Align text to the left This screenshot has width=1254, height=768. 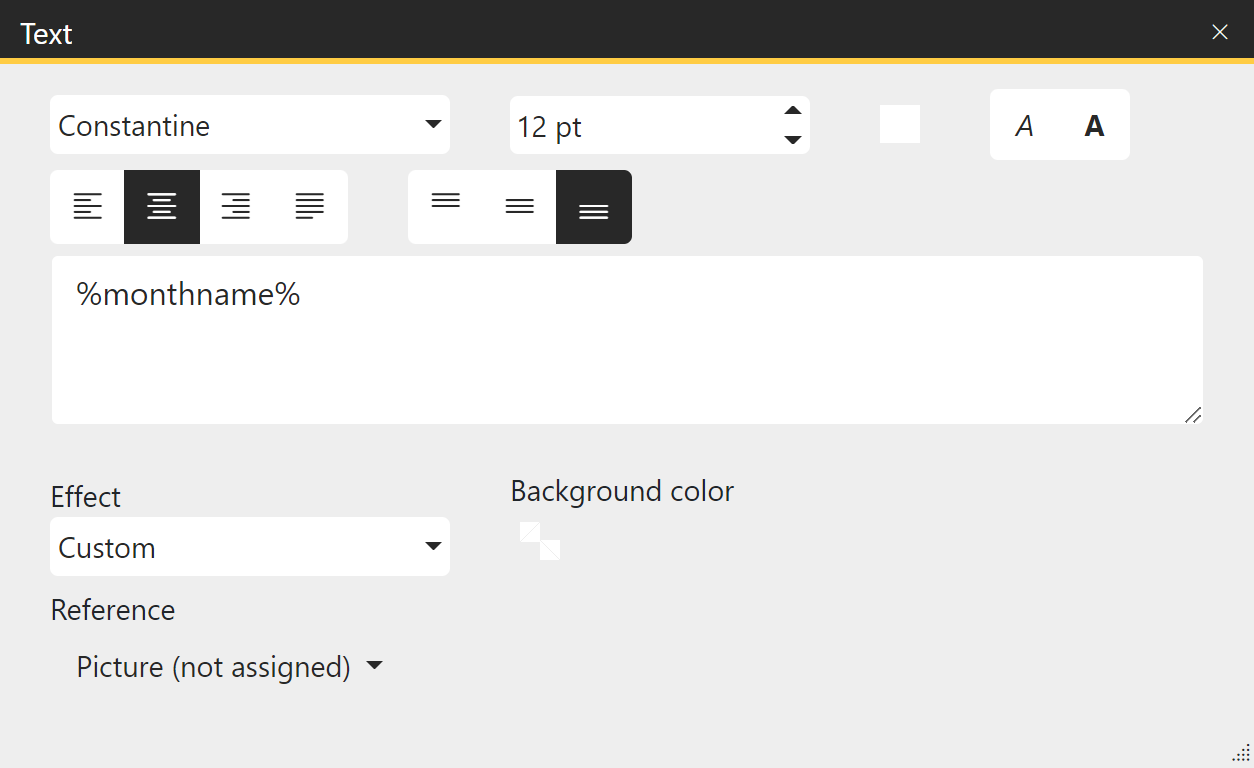click(x=88, y=207)
